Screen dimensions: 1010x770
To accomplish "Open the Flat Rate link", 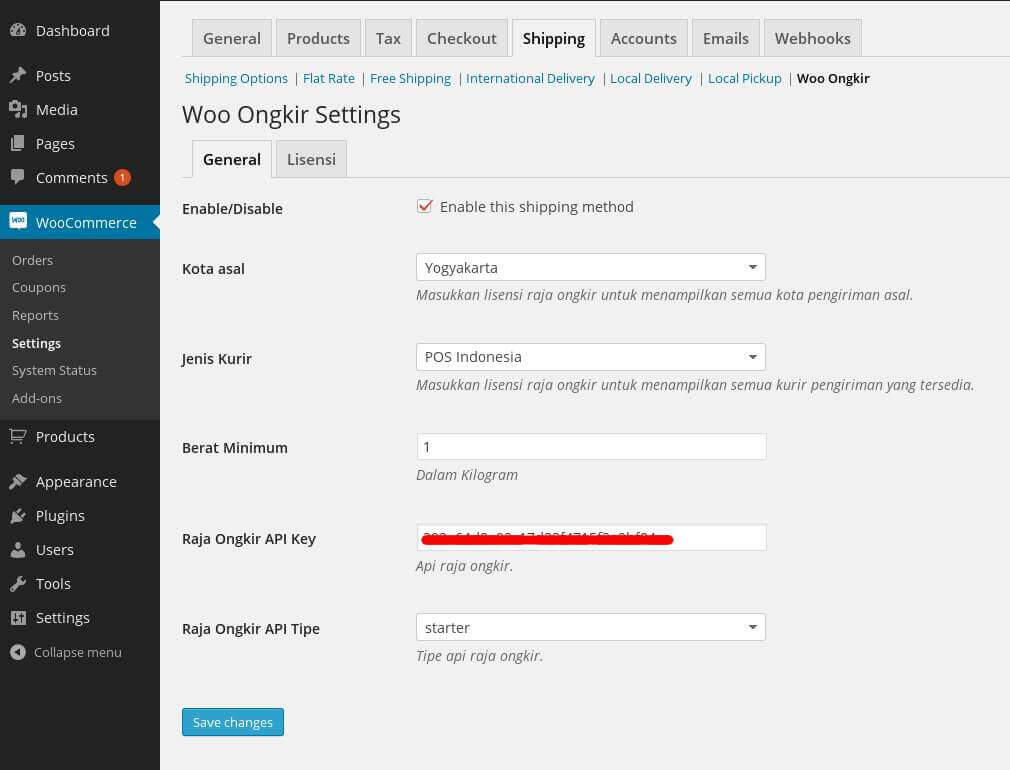I will [329, 79].
